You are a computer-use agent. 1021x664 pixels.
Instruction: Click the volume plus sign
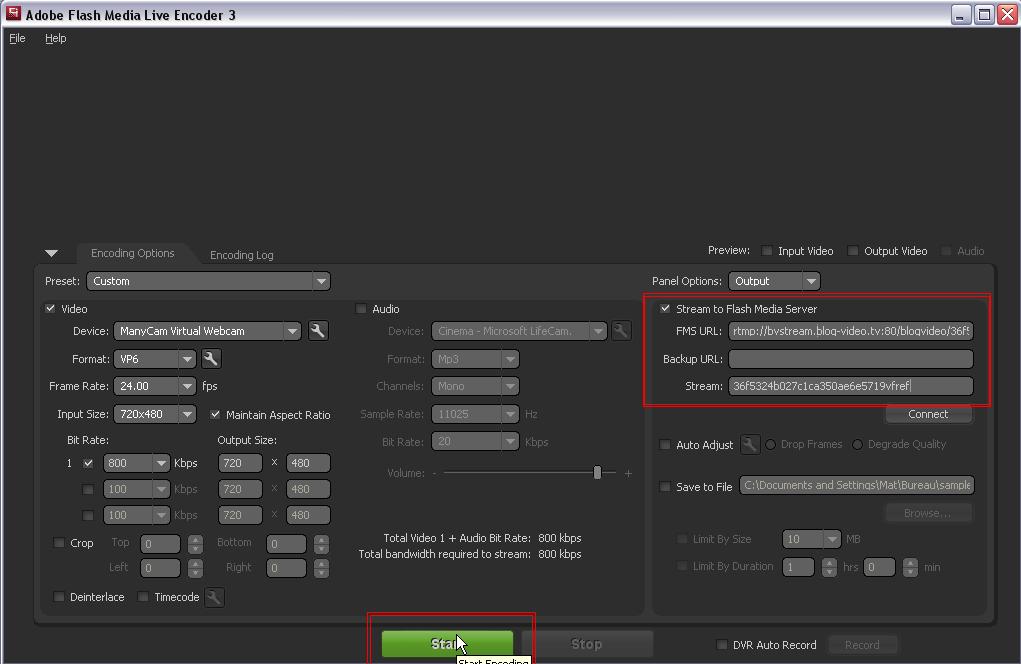coord(628,473)
